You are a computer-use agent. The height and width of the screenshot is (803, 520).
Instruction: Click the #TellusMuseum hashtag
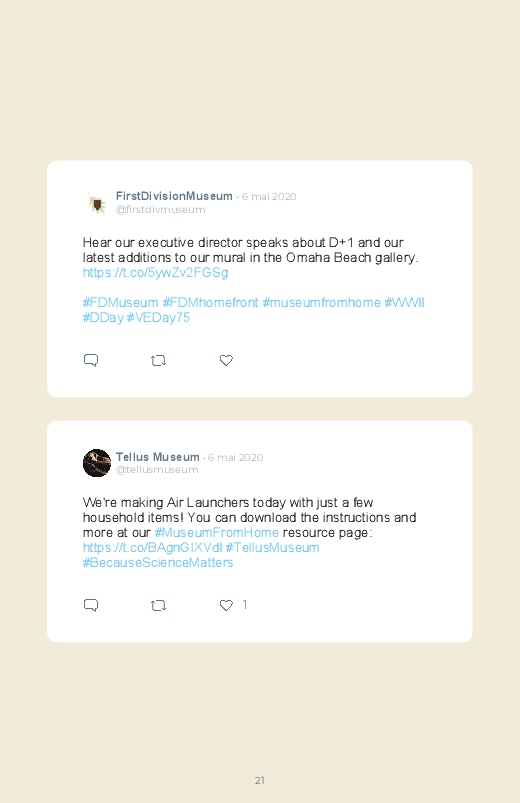coord(272,547)
